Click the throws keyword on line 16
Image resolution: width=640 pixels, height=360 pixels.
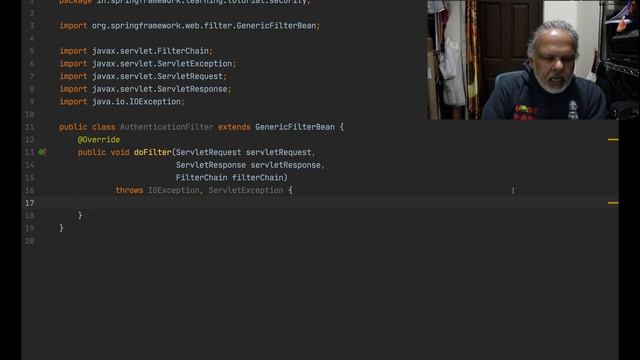pos(129,190)
